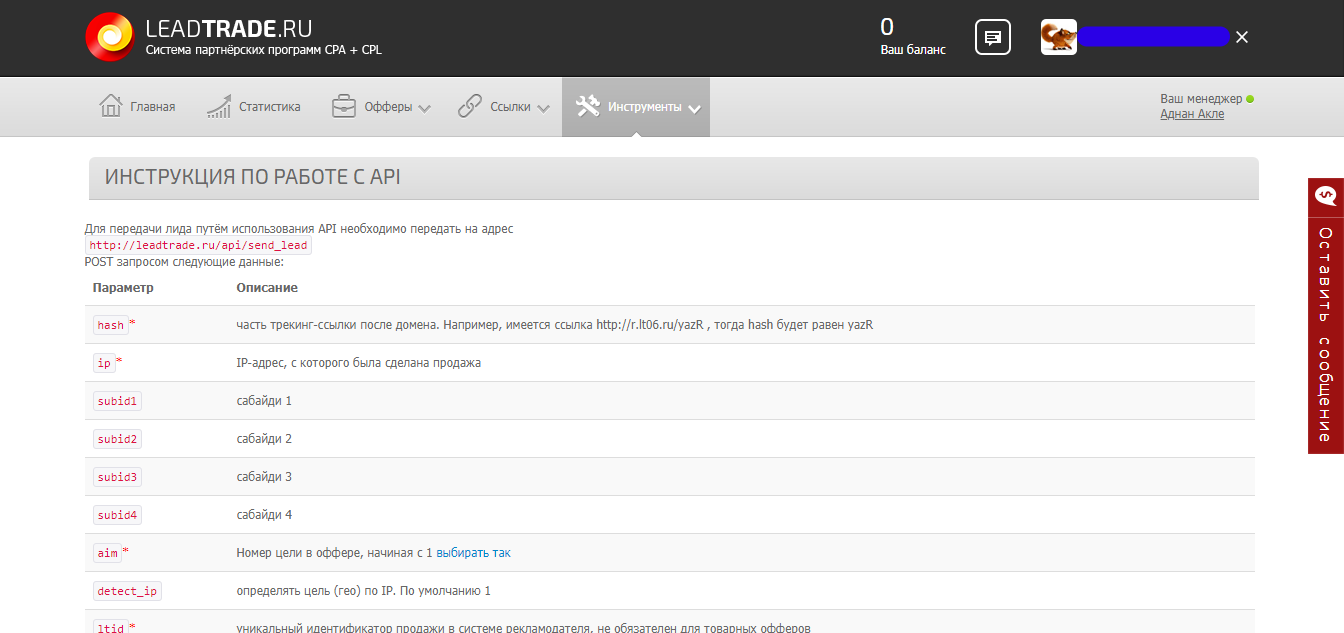Click the house icon for Главная
This screenshot has height=633, width=1344.
(110, 107)
